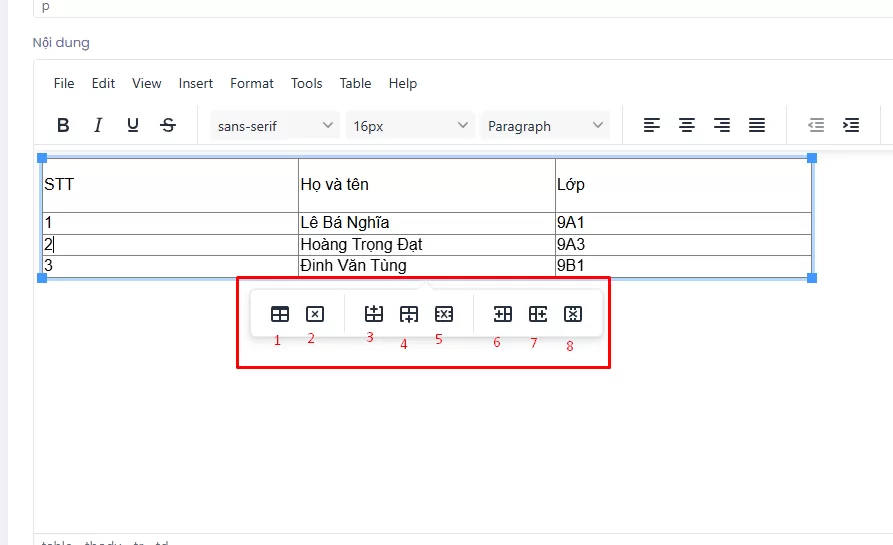Delete the current table row
The height and width of the screenshot is (545, 893).
pos(444,314)
